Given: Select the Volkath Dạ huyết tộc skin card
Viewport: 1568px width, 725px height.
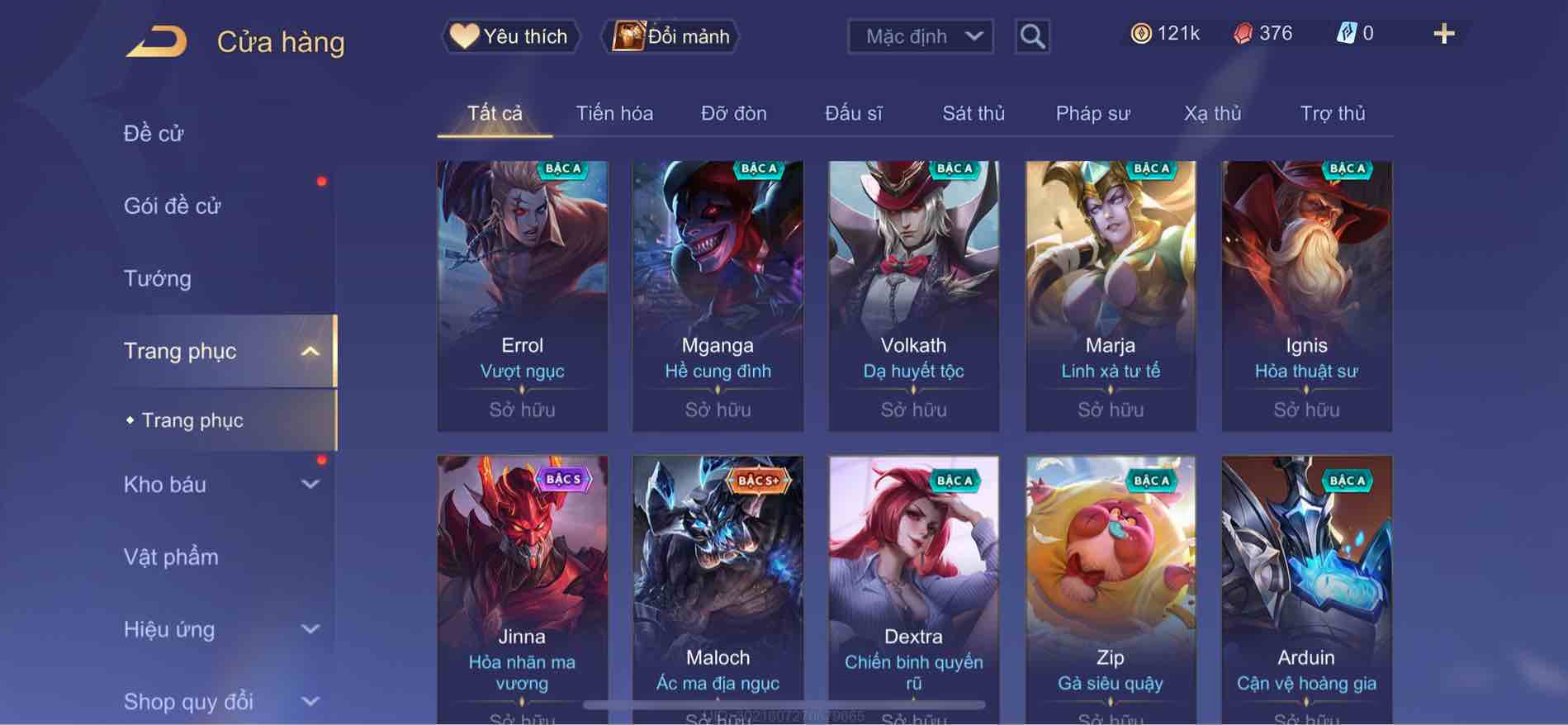Looking at the screenshot, I should pyautogui.click(x=913, y=296).
